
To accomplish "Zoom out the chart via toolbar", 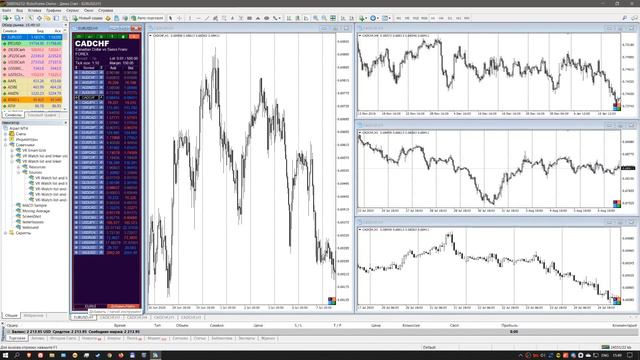I will (324, 18).
